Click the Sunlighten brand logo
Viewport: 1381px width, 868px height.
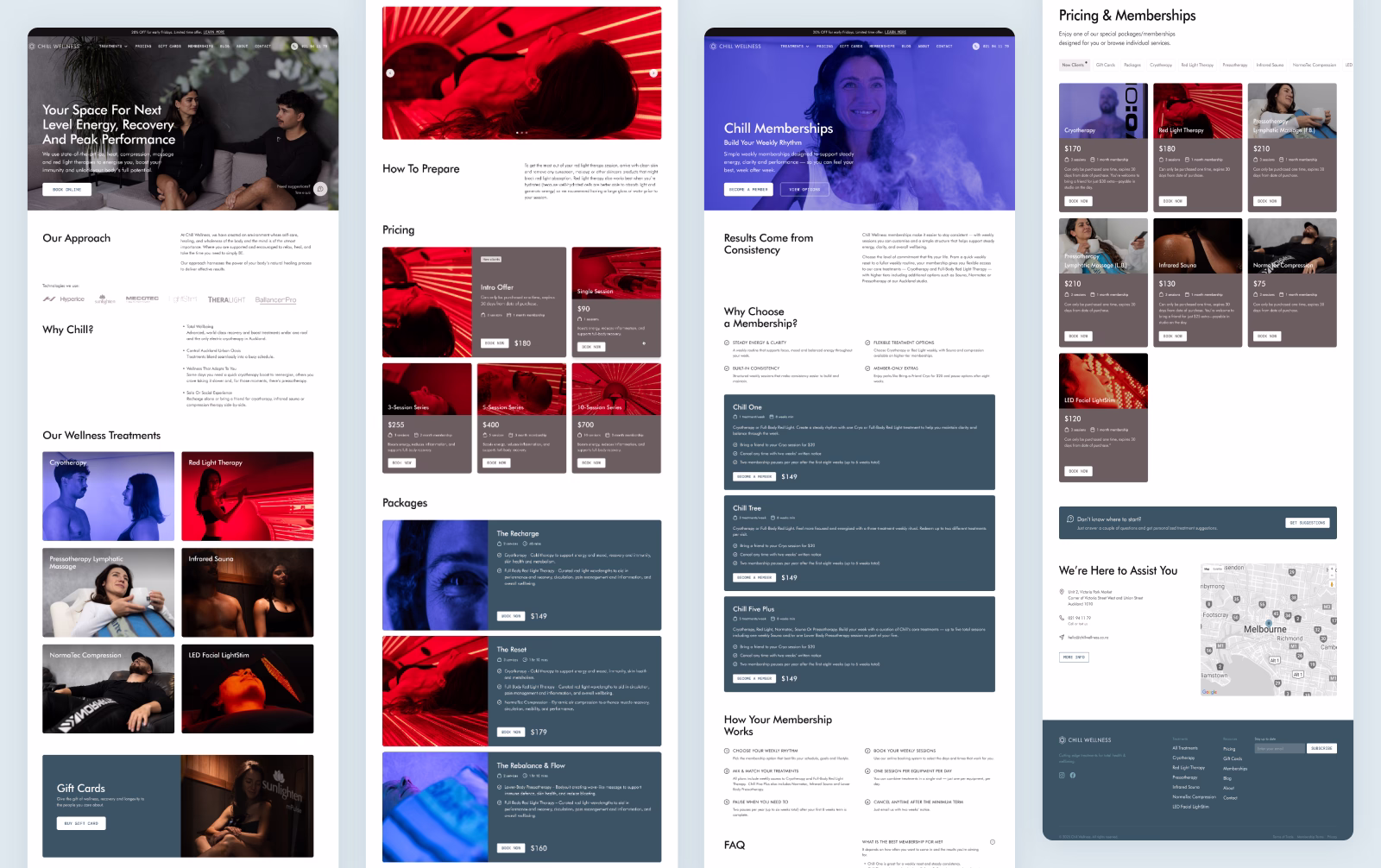pos(105,299)
